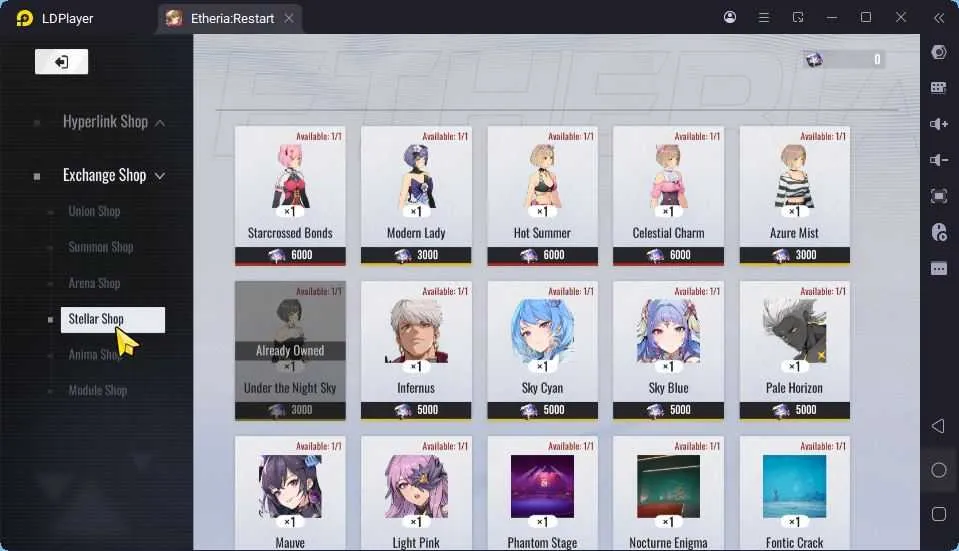The width and height of the screenshot is (959, 551).
Task: Close the Etheria:Restart tab
Action: 289,18
